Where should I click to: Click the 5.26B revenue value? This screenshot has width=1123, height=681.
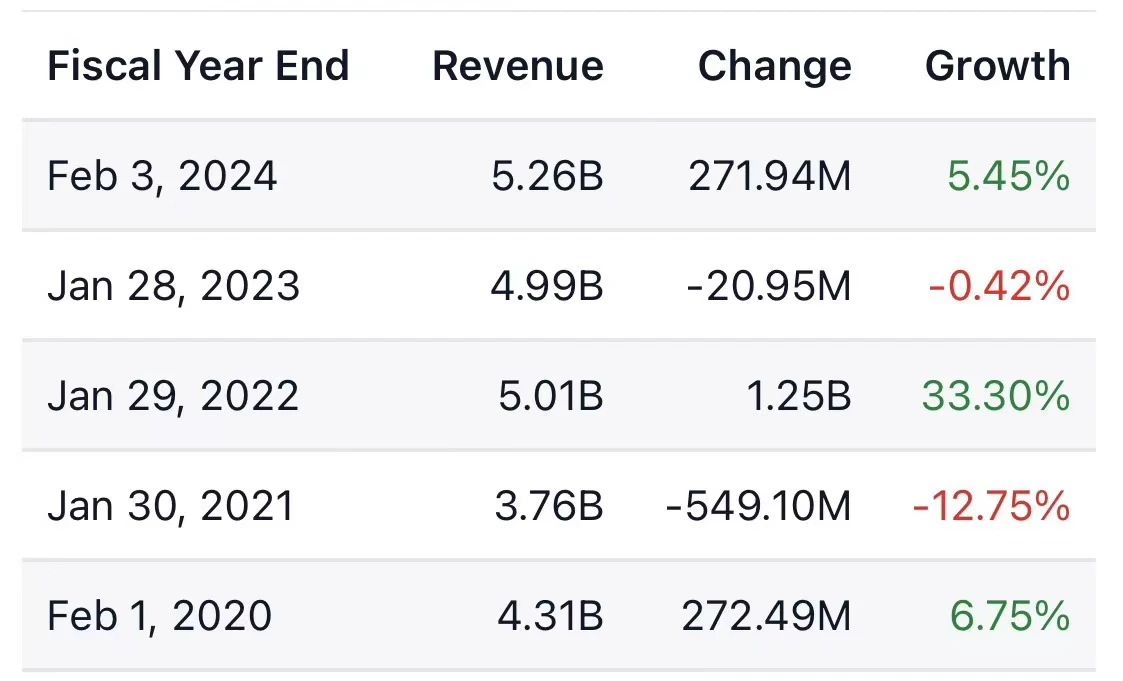[549, 177]
